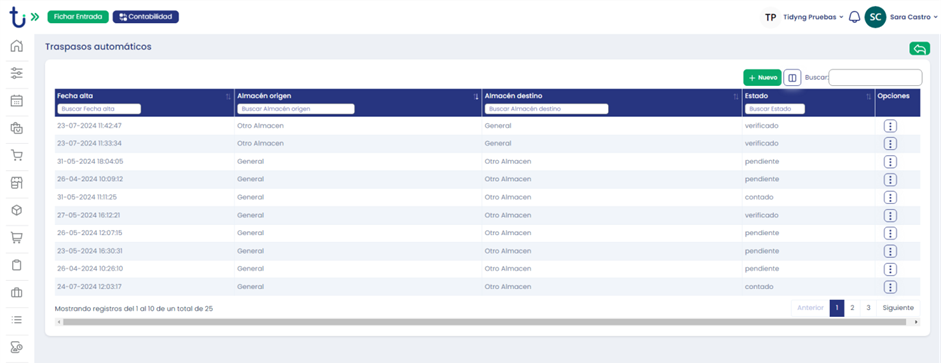This screenshot has height=363, width=941.
Task: Open options menu for row 26-04-2024 10:09:12
Action: [891, 179]
